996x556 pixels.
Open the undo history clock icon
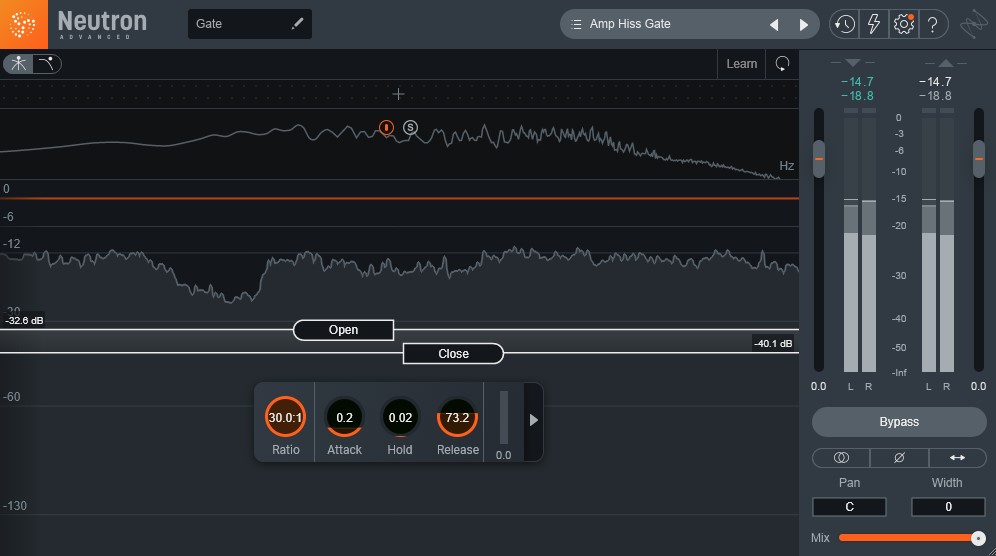[x=844, y=24]
